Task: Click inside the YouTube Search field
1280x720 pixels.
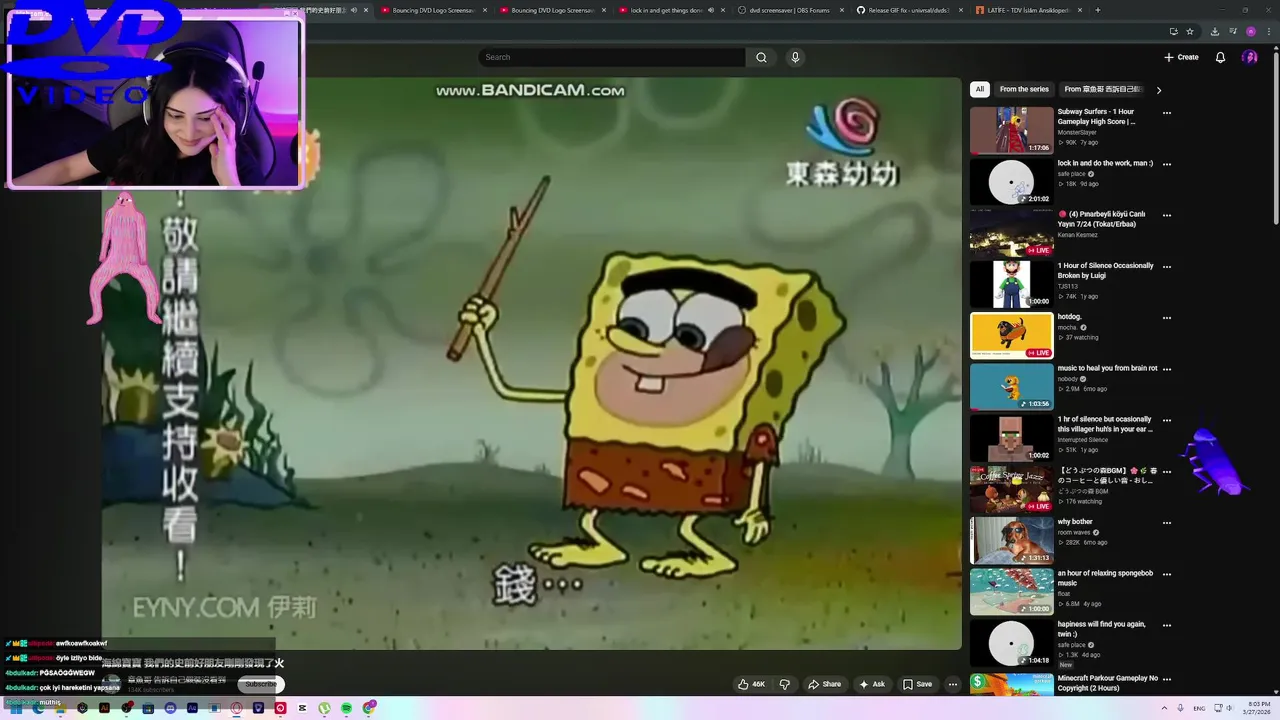Action: 612,57
